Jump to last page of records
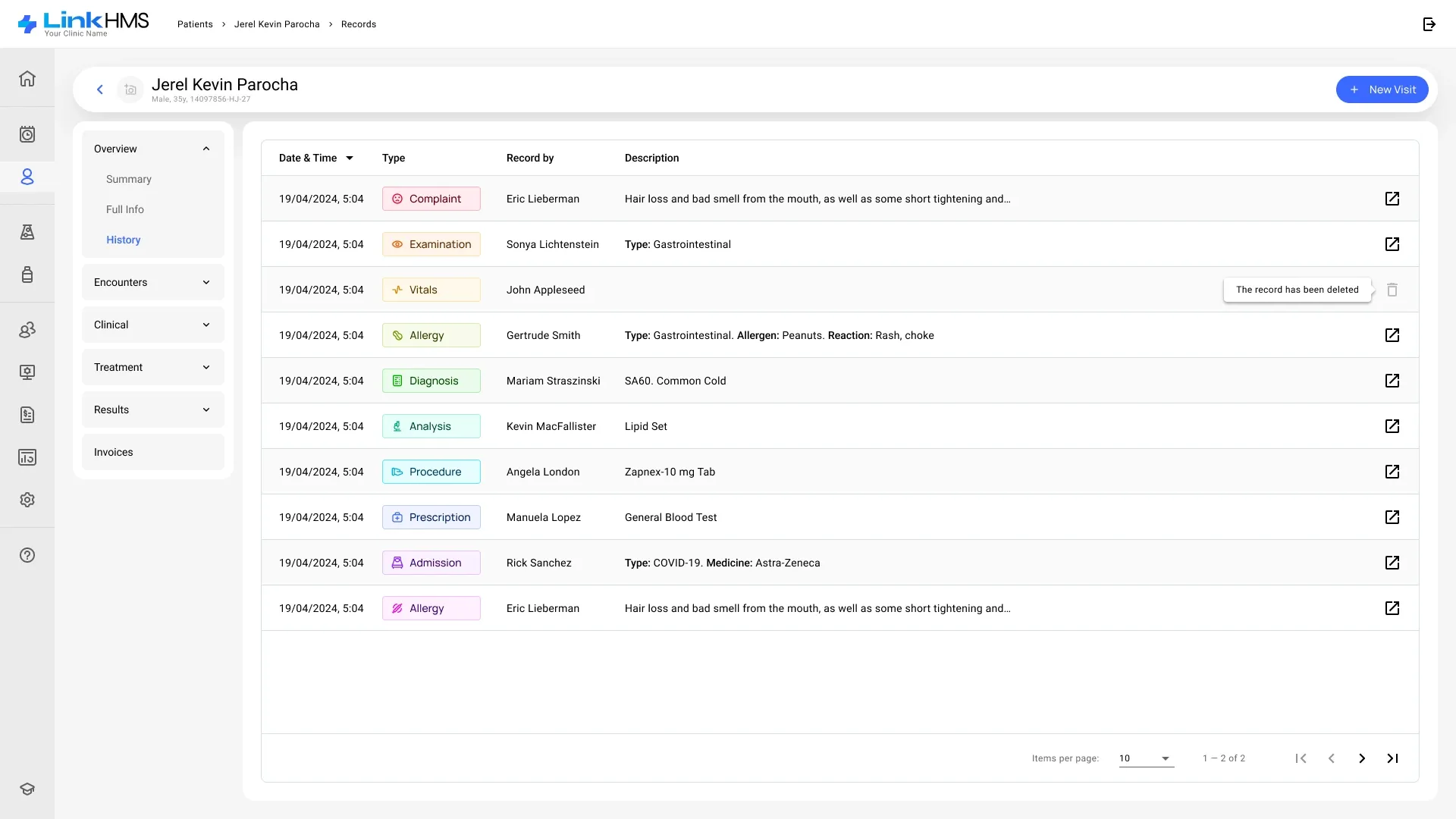1456x819 pixels. point(1392,758)
